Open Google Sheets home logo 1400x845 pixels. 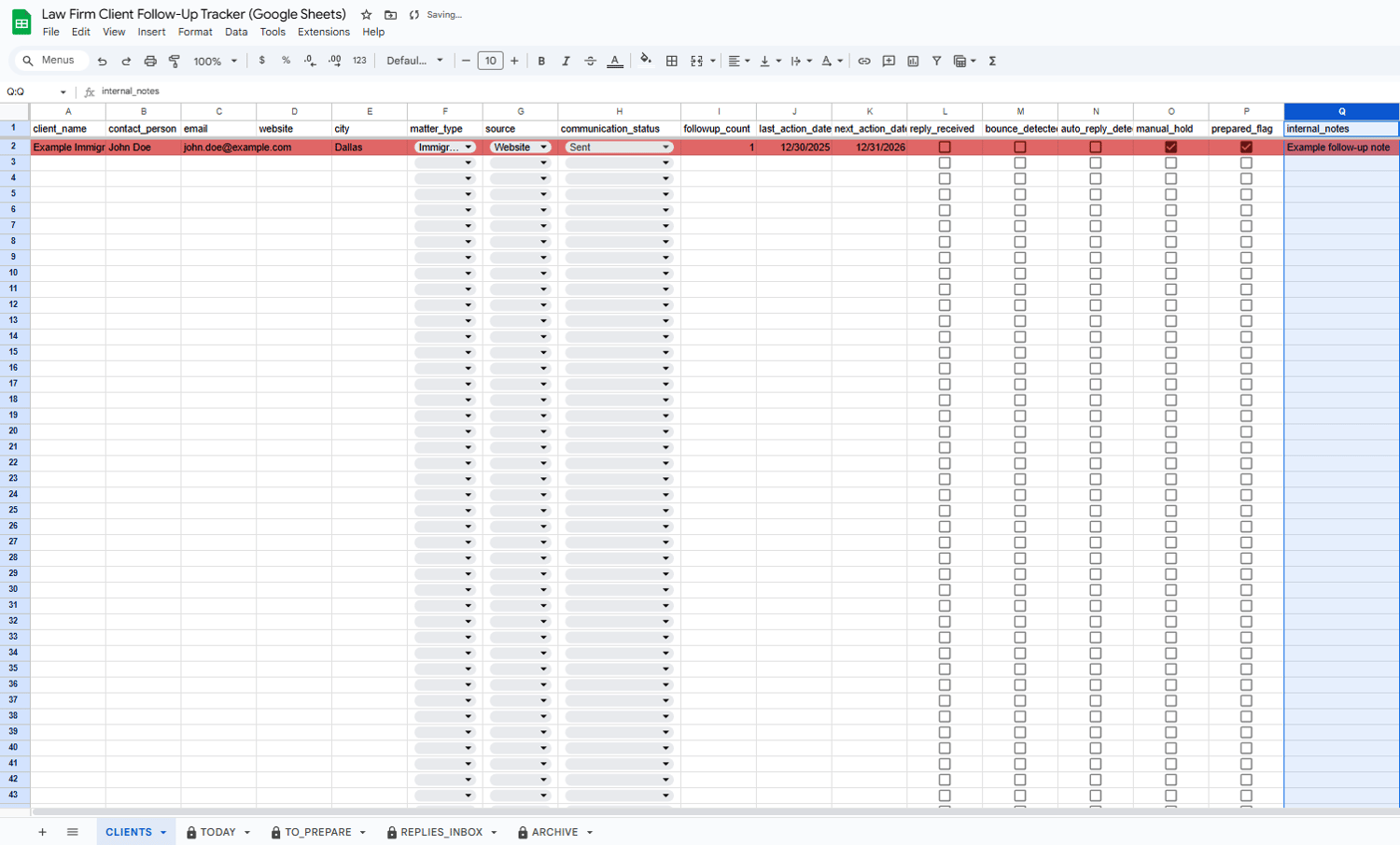pyautogui.click(x=21, y=22)
